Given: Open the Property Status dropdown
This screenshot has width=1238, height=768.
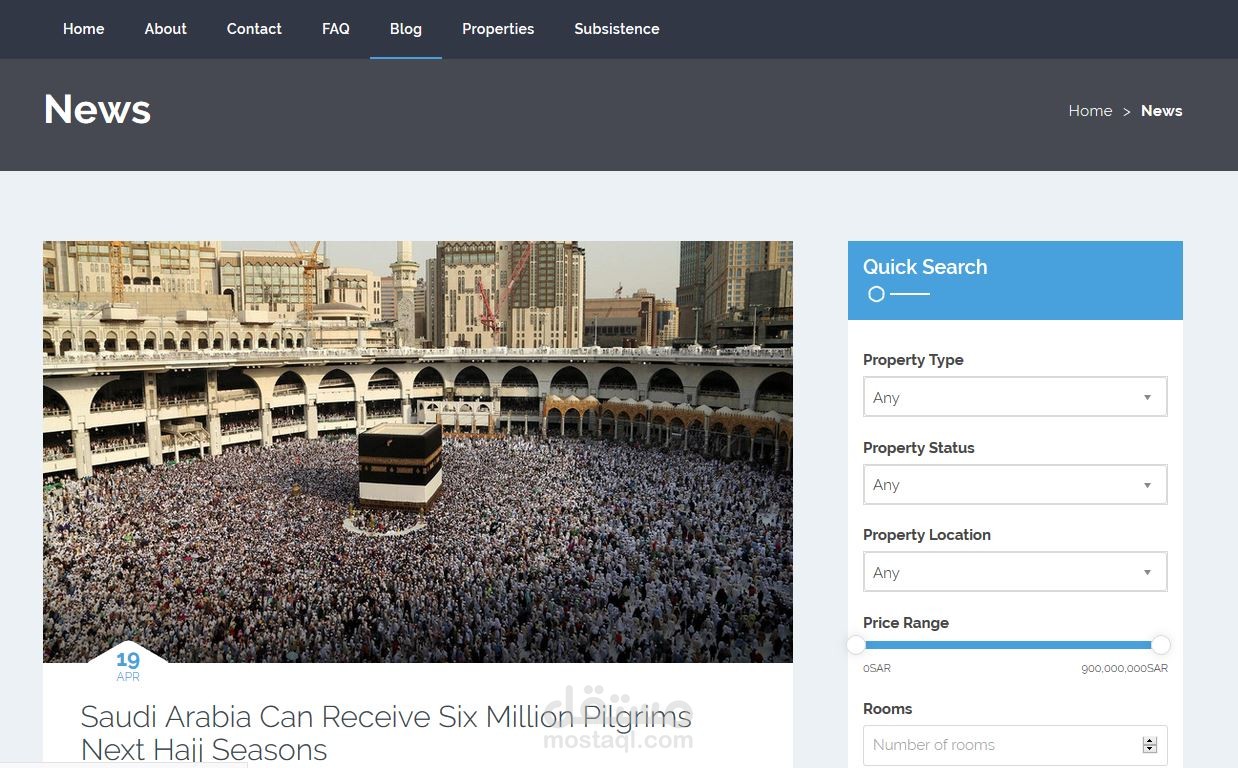Looking at the screenshot, I should click(x=1015, y=484).
